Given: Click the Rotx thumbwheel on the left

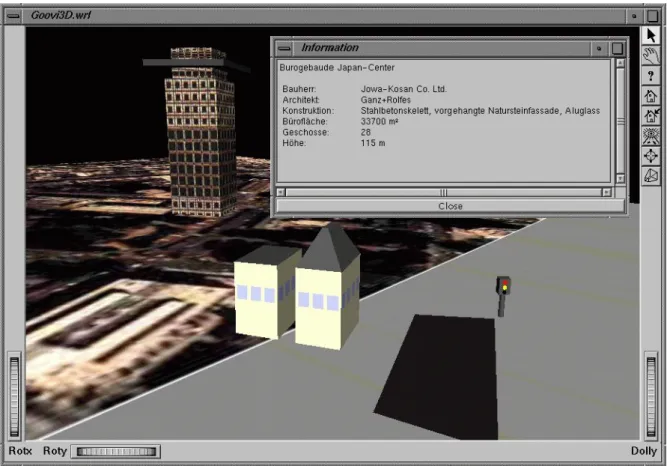Looking at the screenshot, I should [x=14, y=396].
